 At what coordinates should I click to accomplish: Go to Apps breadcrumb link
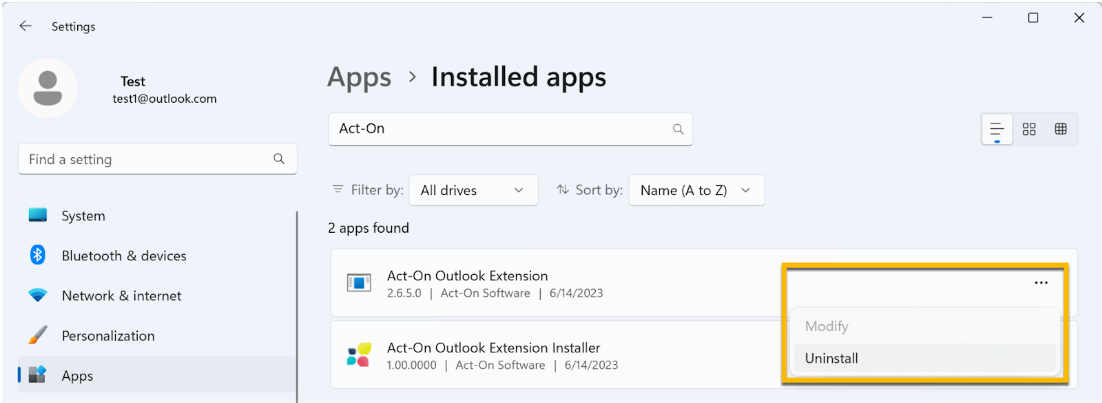(x=359, y=77)
